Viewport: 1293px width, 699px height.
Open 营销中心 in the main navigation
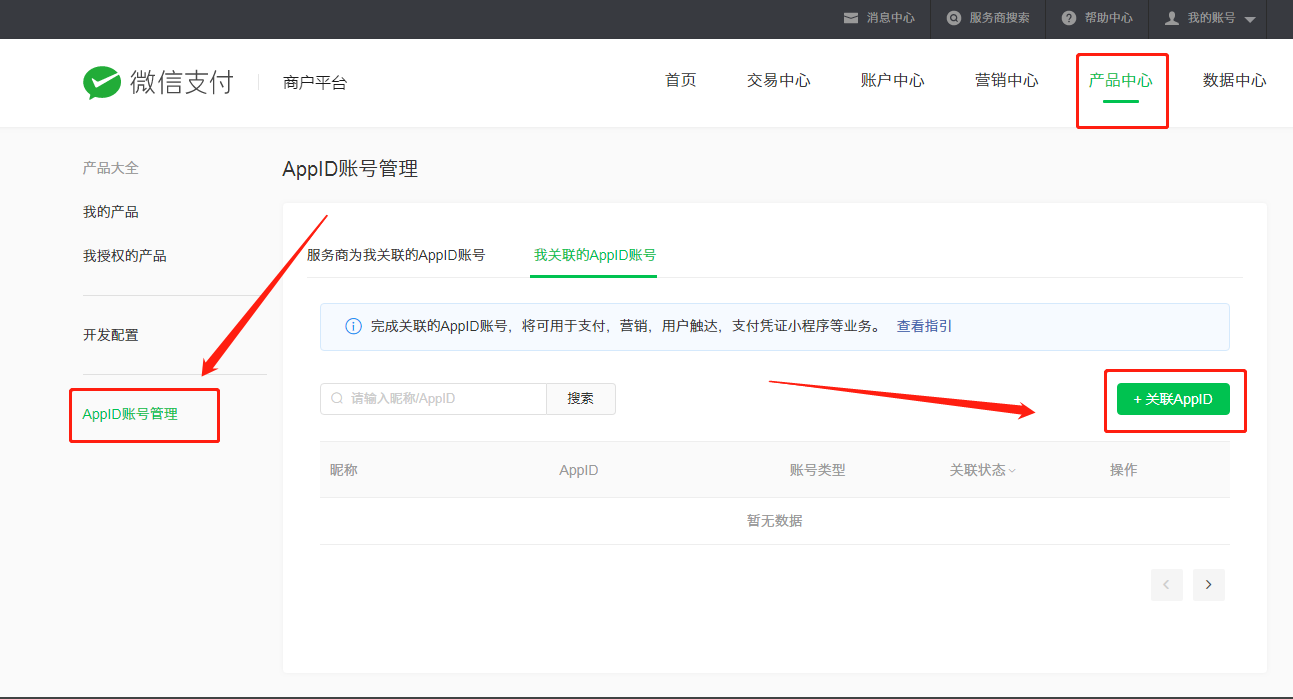click(1007, 80)
